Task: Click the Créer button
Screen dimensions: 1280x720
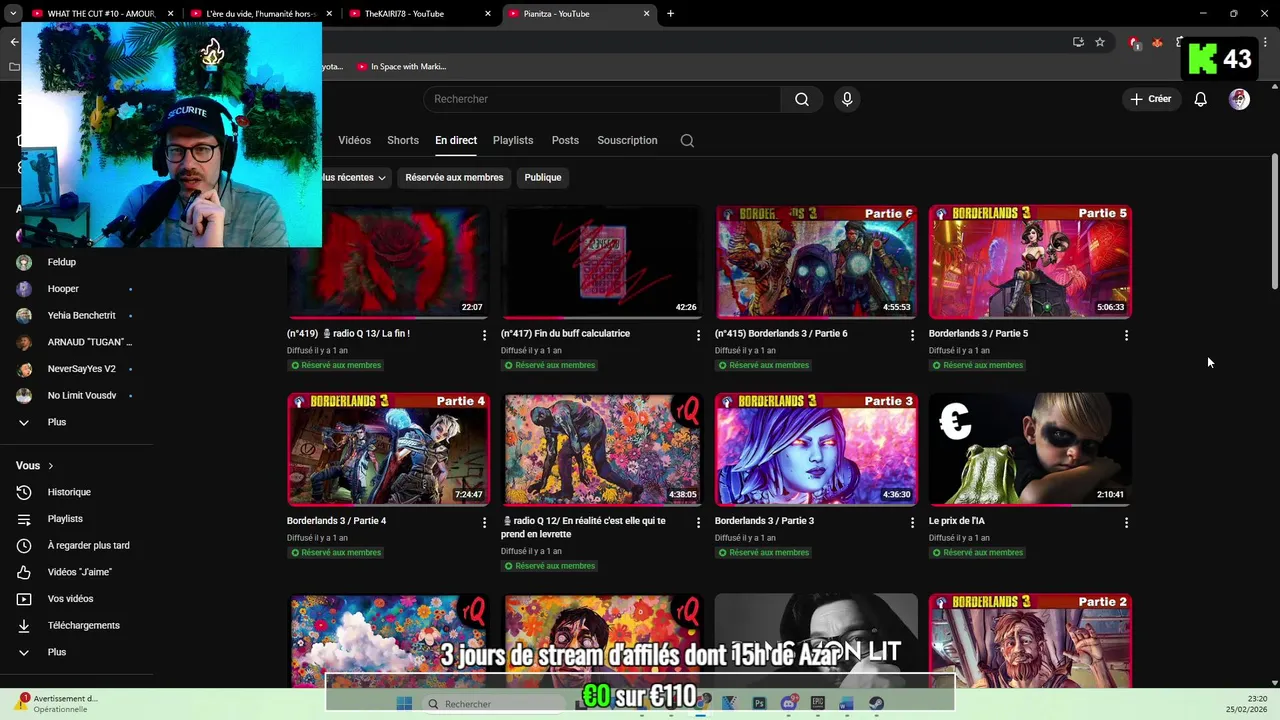Action: pyautogui.click(x=1151, y=99)
